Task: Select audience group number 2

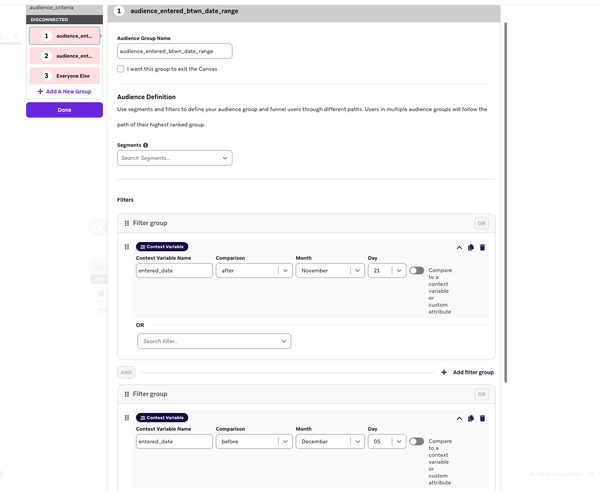Action: (x=65, y=56)
